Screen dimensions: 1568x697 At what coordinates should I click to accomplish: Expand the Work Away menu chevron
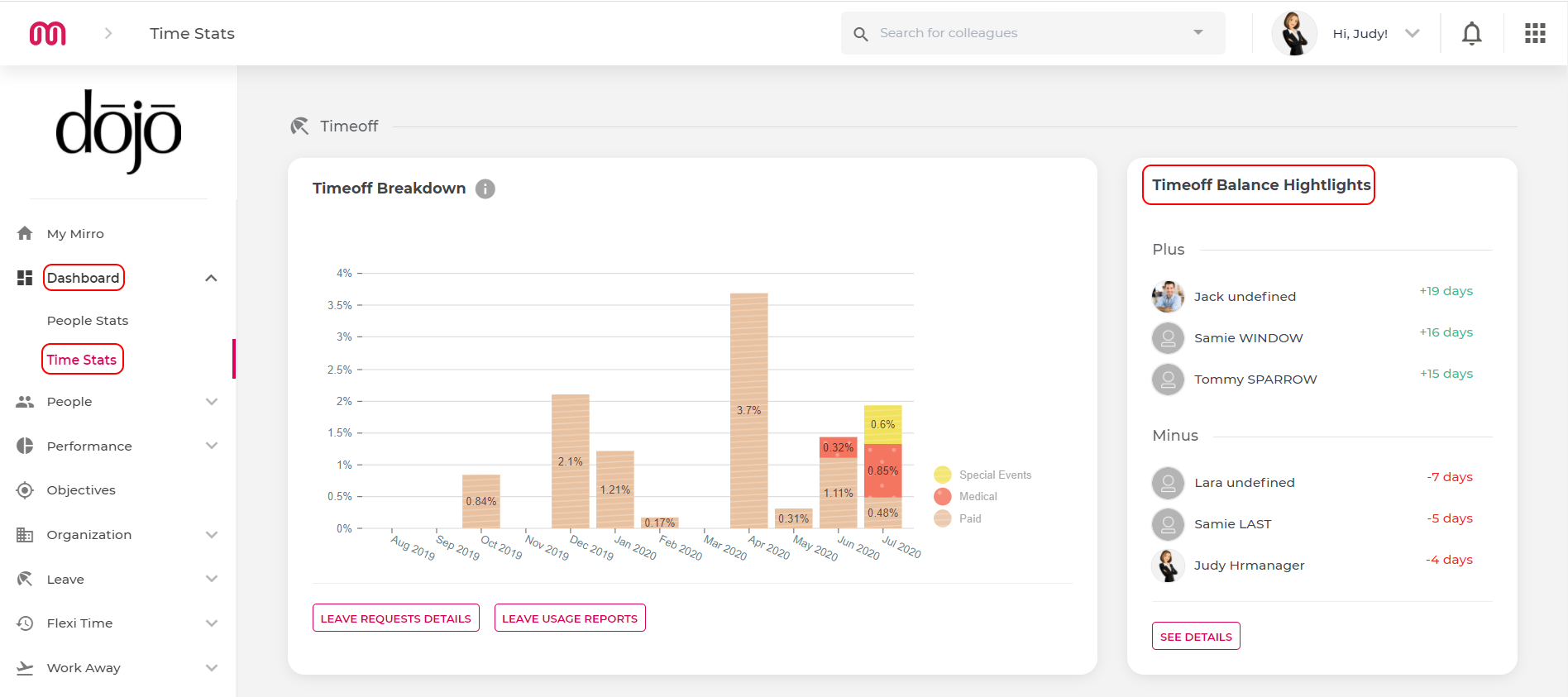(x=211, y=667)
